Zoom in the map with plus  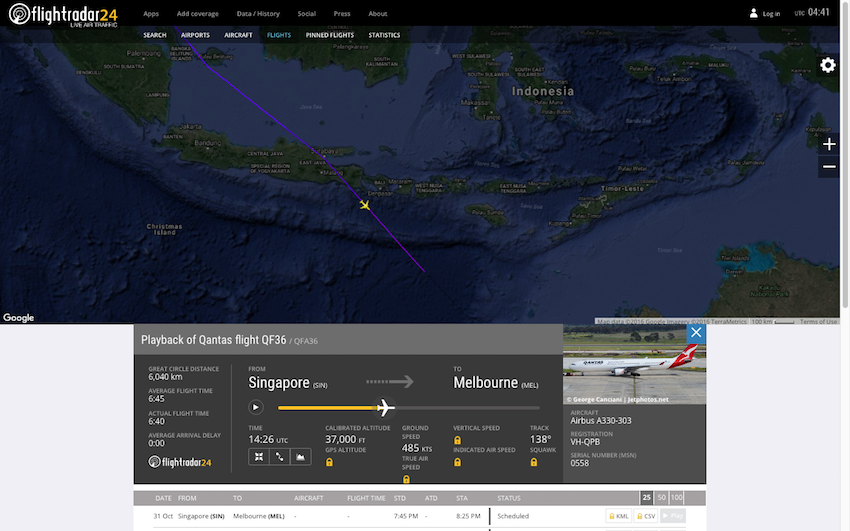coord(829,144)
